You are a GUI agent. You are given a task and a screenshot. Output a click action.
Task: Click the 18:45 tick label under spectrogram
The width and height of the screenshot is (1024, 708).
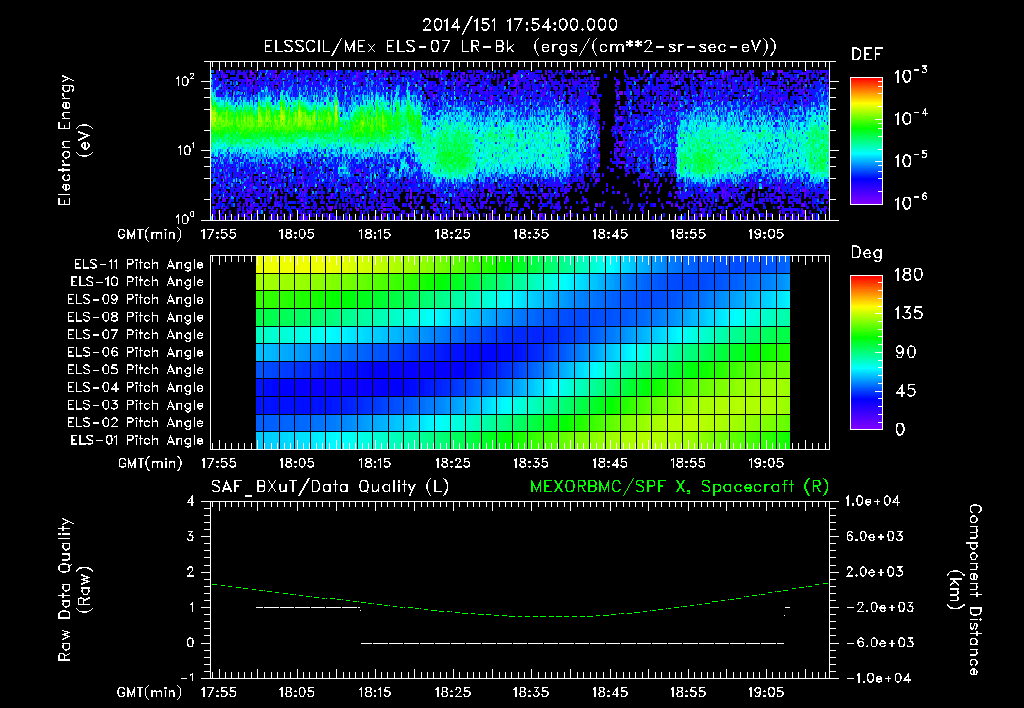(x=609, y=234)
